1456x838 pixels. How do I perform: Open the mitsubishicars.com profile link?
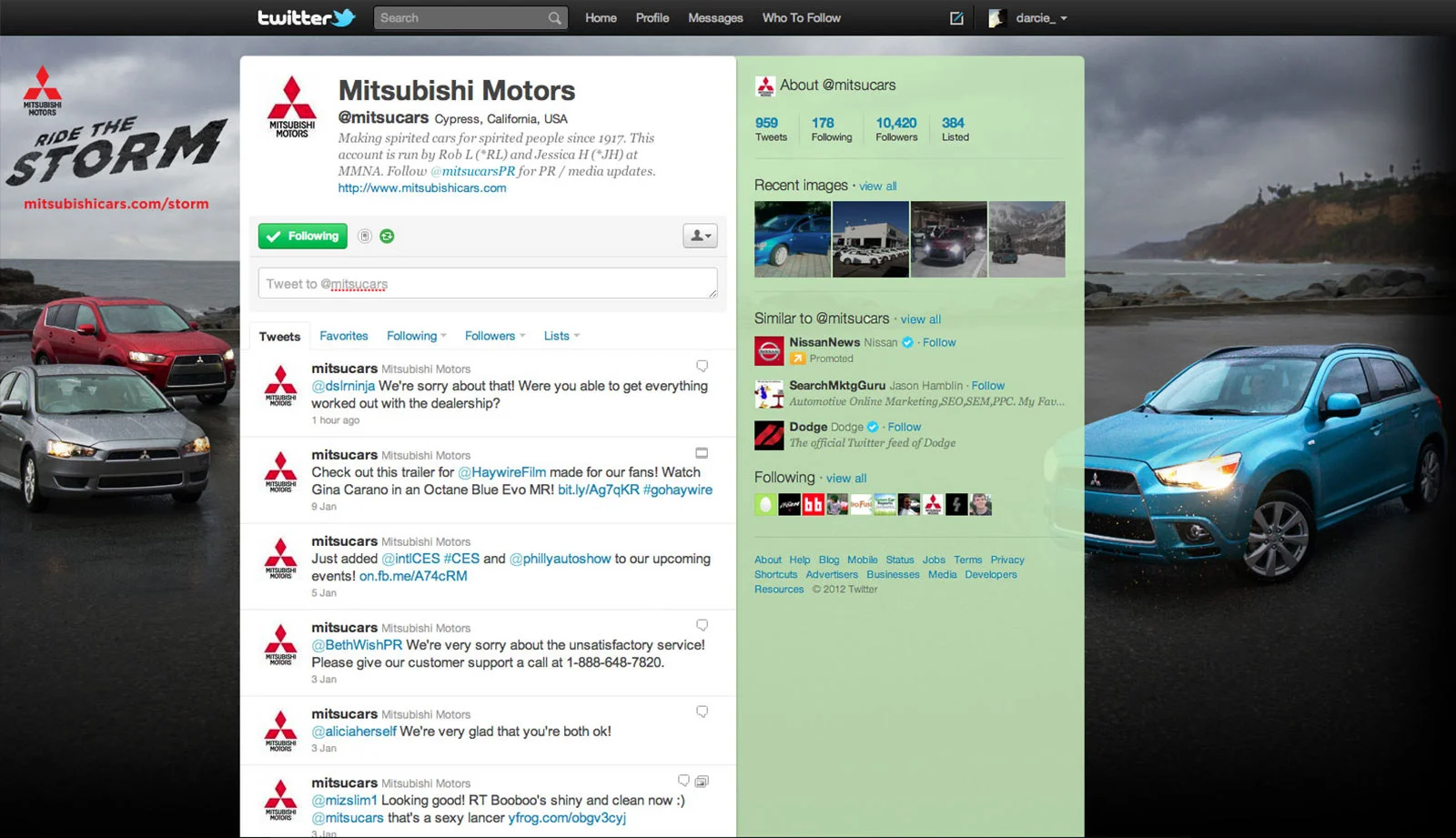click(422, 188)
